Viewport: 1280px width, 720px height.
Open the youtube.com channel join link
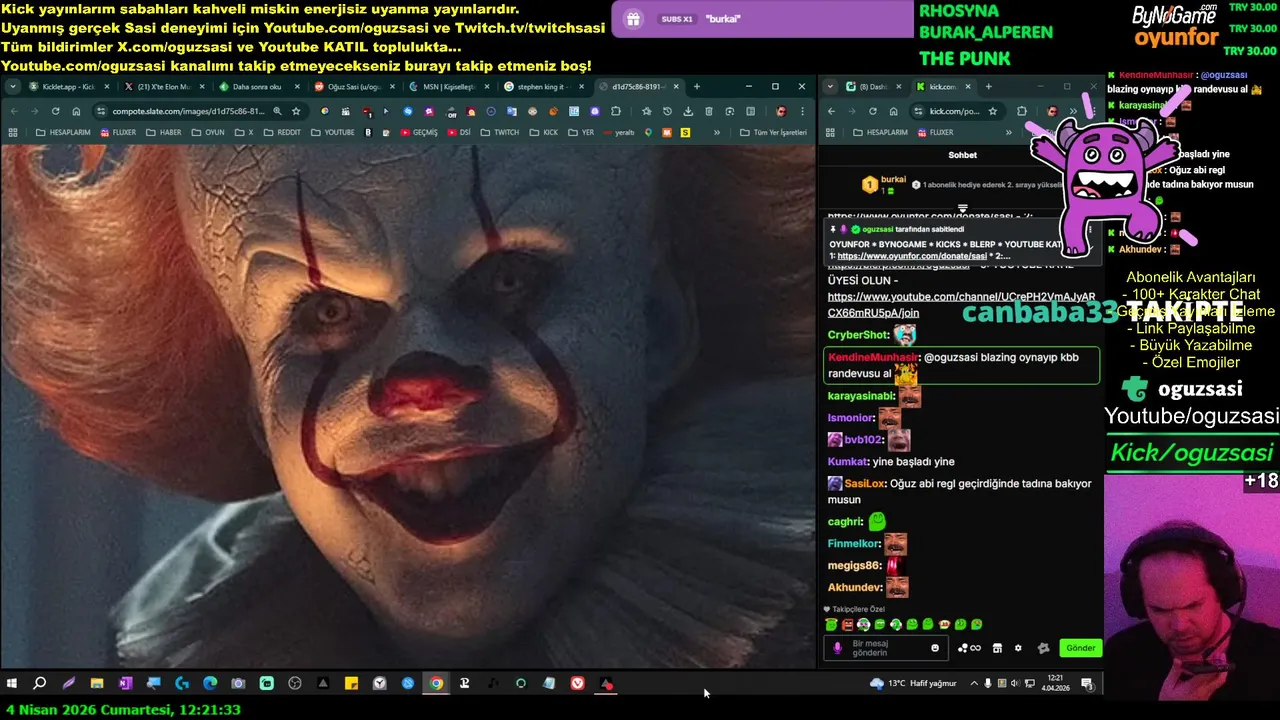(x=961, y=305)
